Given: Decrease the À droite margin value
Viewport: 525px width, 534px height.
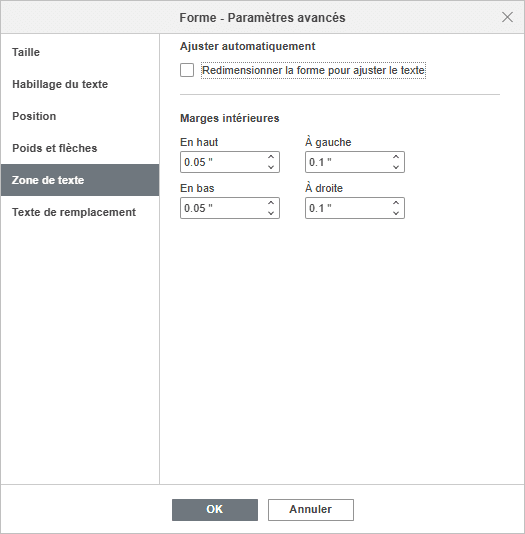Looking at the screenshot, I should pos(396,213).
